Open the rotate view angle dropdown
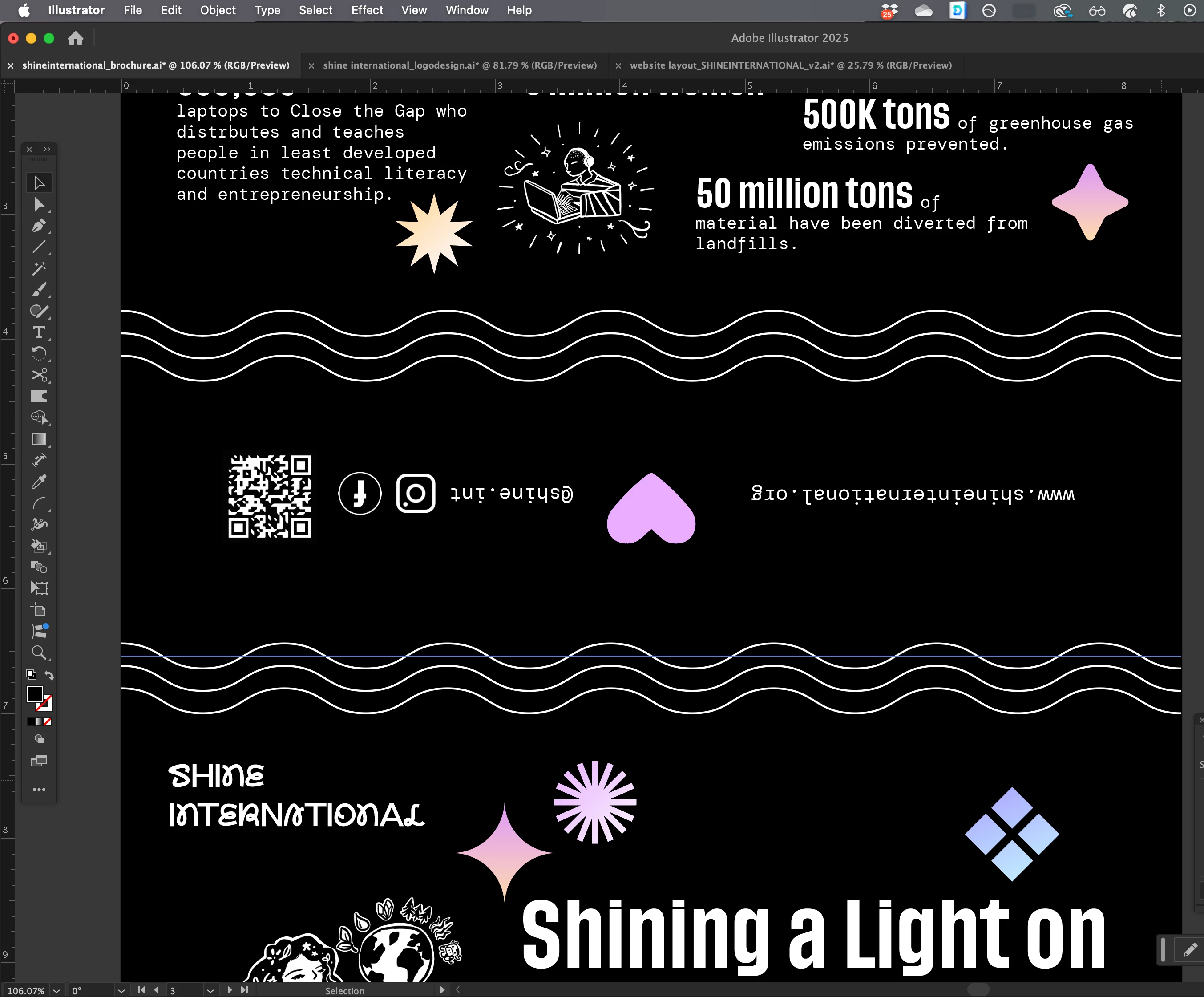Screen dimensions: 1204x997 point(121,991)
